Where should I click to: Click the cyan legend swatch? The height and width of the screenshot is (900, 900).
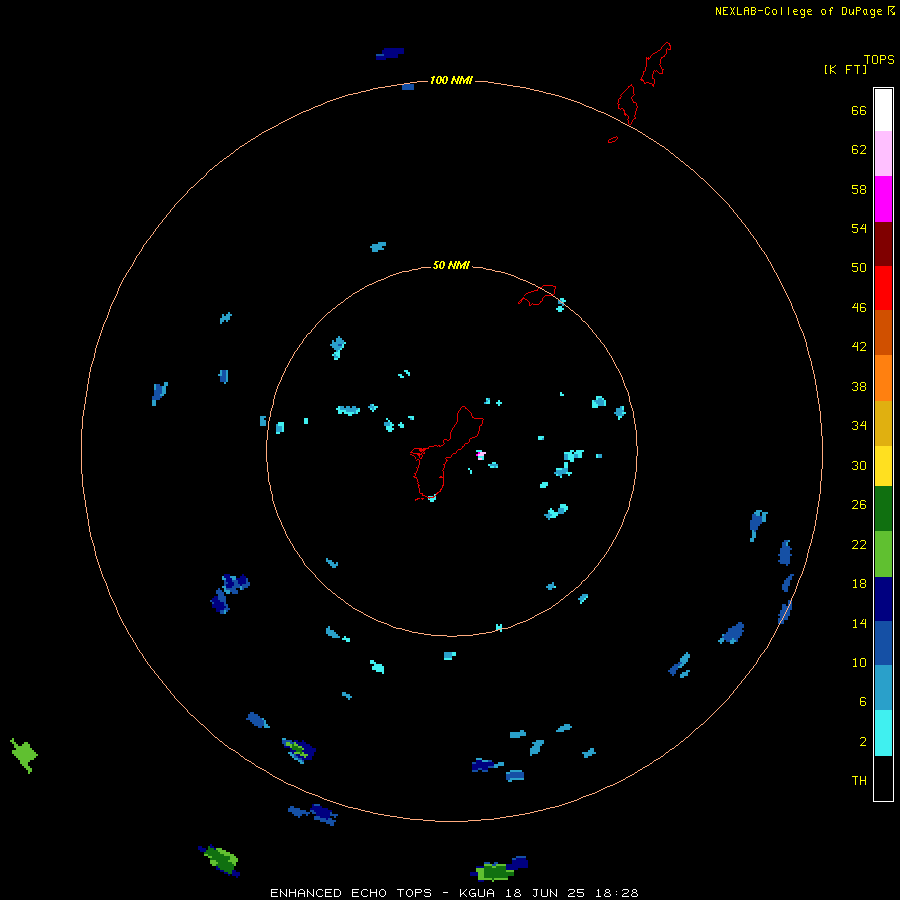(883, 733)
